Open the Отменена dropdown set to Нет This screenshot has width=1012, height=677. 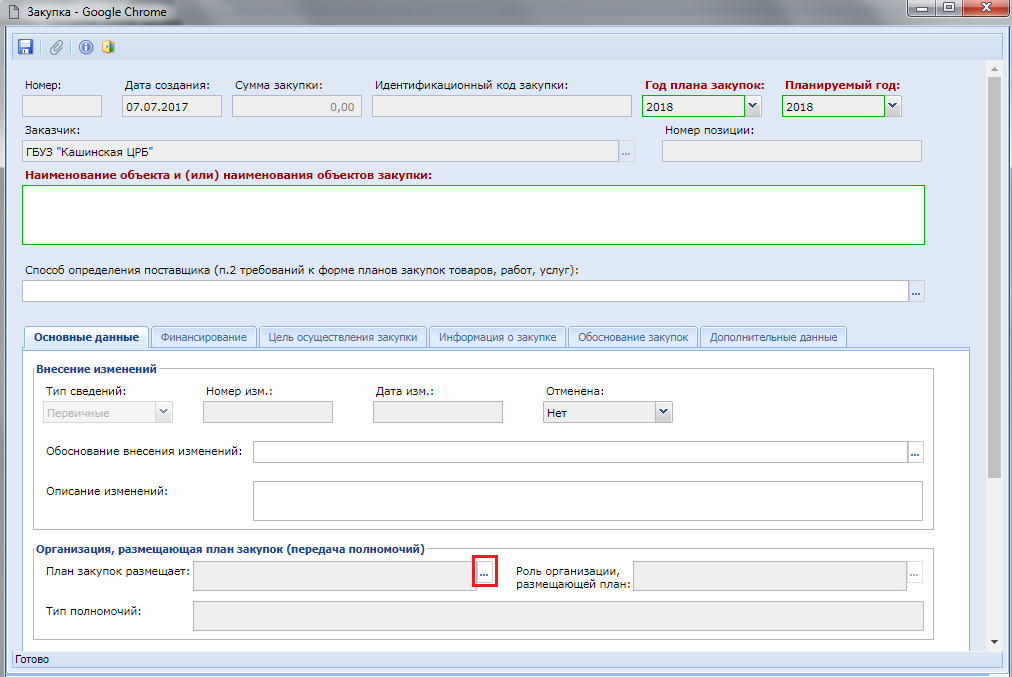(x=662, y=412)
